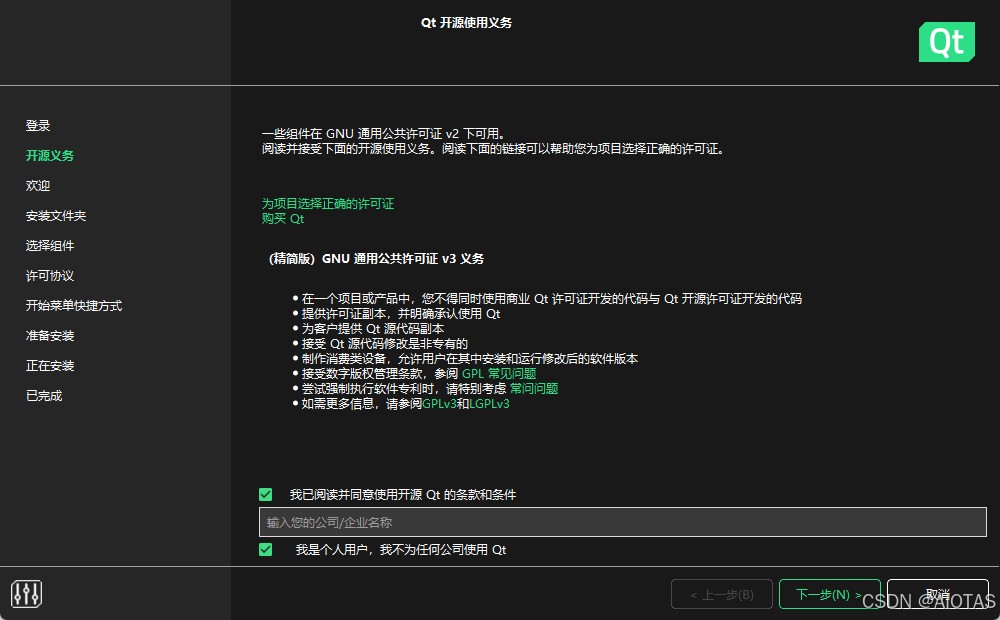The height and width of the screenshot is (620, 1000).
Task: Select 开源义务 step in sidebar
Action: (50, 156)
